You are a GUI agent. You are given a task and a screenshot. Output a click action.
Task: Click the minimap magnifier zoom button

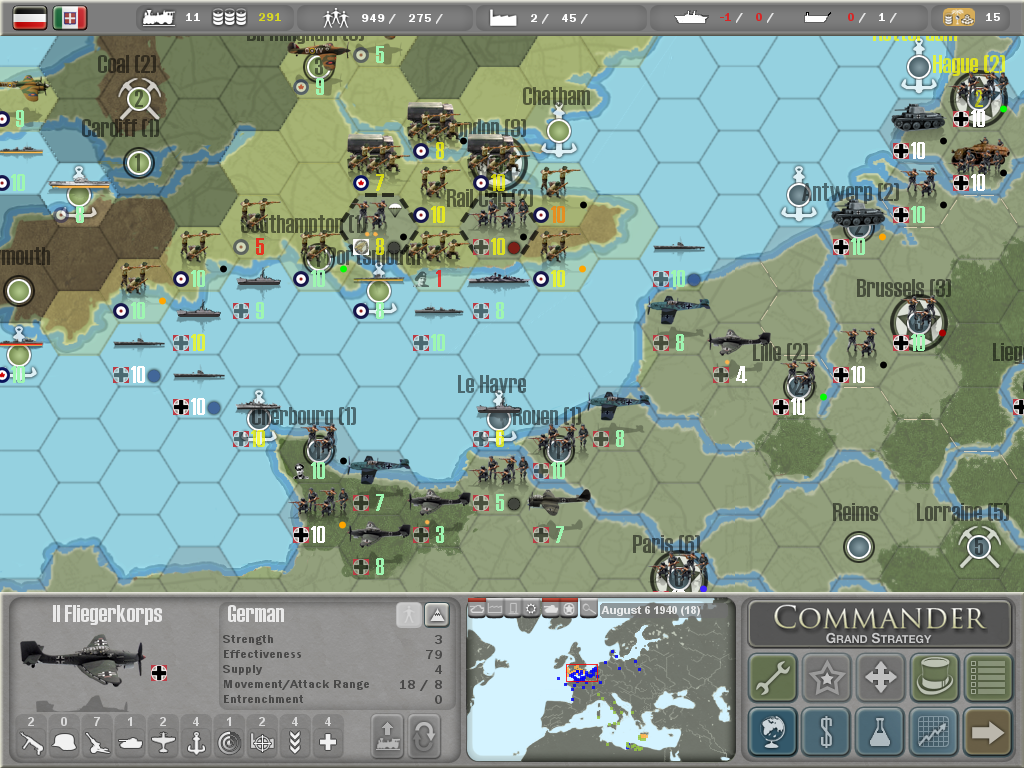click(x=589, y=609)
